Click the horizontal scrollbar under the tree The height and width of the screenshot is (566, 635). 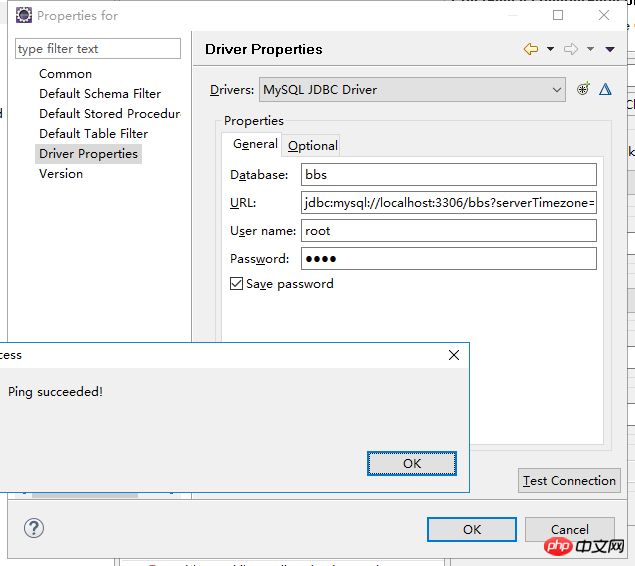coord(85,495)
